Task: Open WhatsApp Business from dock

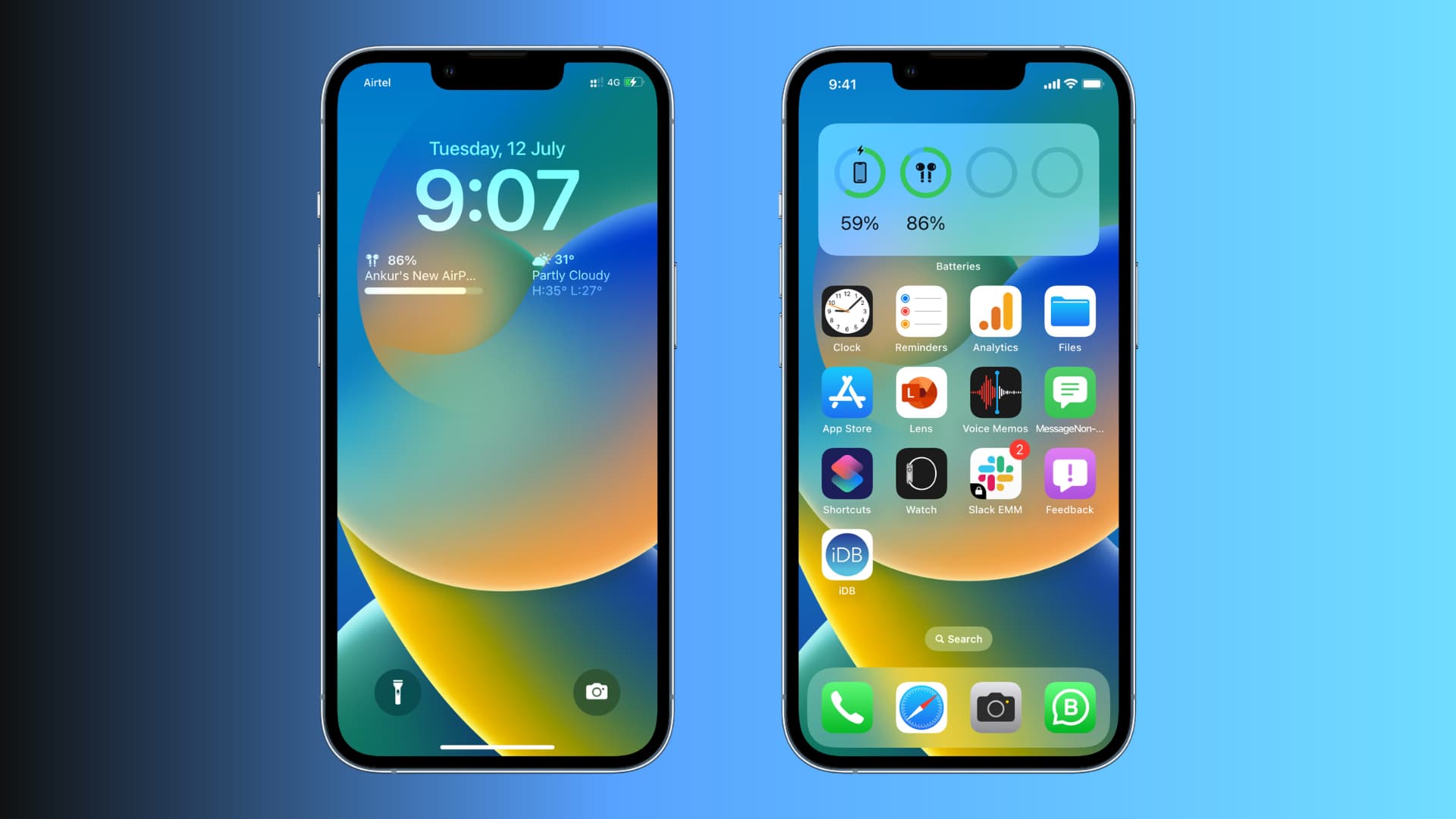Action: pyautogui.click(x=1068, y=708)
